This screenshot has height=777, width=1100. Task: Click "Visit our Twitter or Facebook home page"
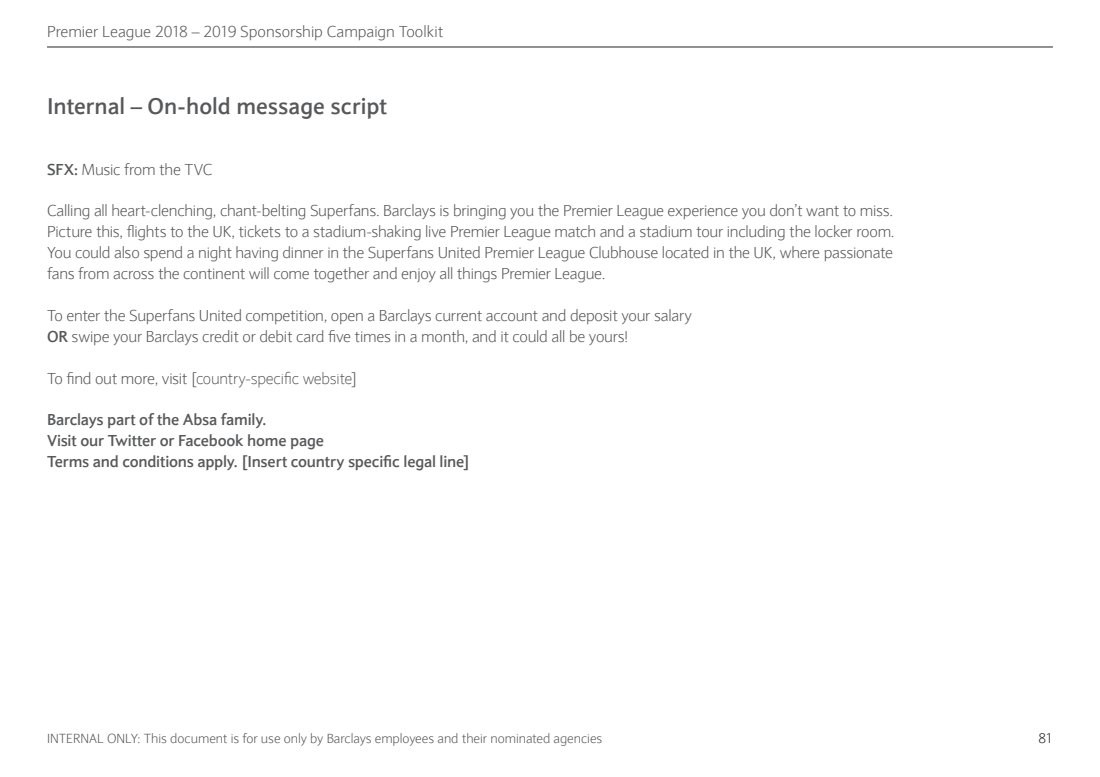[x=185, y=441]
